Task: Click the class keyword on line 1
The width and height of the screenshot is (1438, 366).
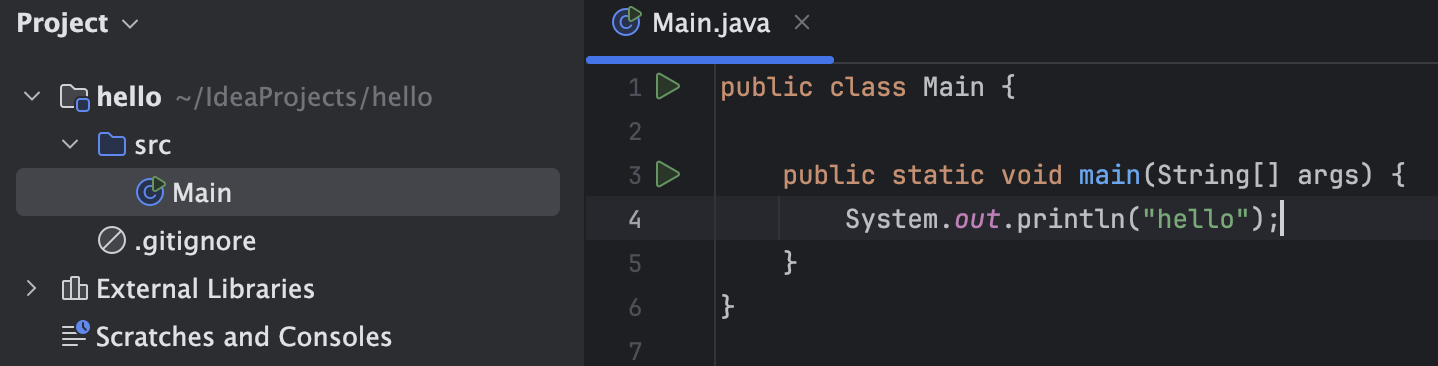Action: click(868, 87)
